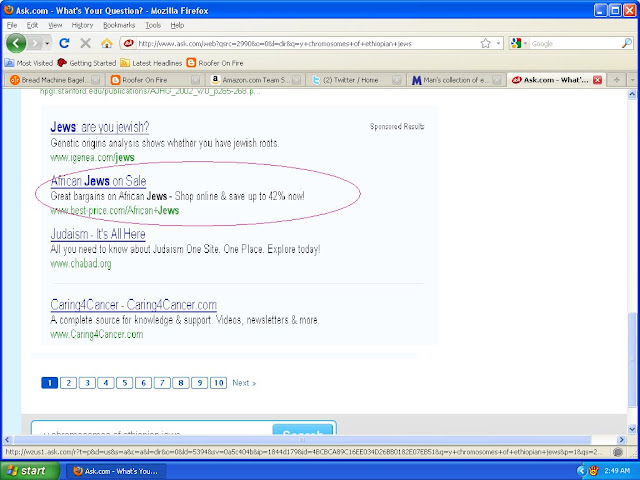Viewport: 640px width, 480px height.
Task: Open the Edit menu
Action: click(x=32, y=25)
